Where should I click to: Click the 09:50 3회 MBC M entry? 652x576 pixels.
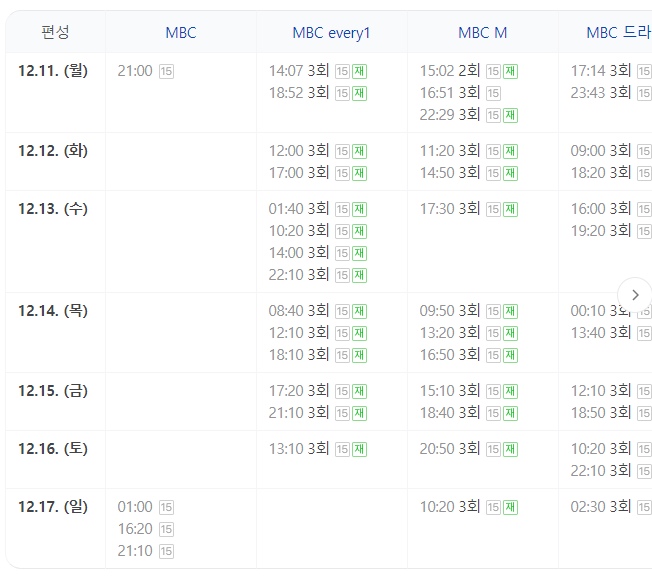(450, 311)
